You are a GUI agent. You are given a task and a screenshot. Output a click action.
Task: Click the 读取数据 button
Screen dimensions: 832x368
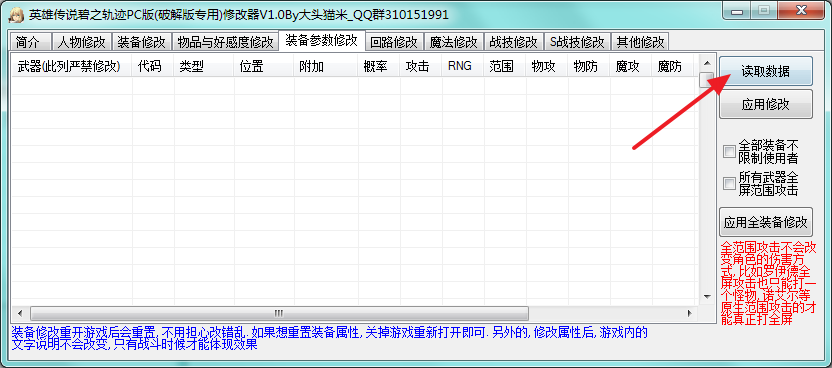coord(766,71)
